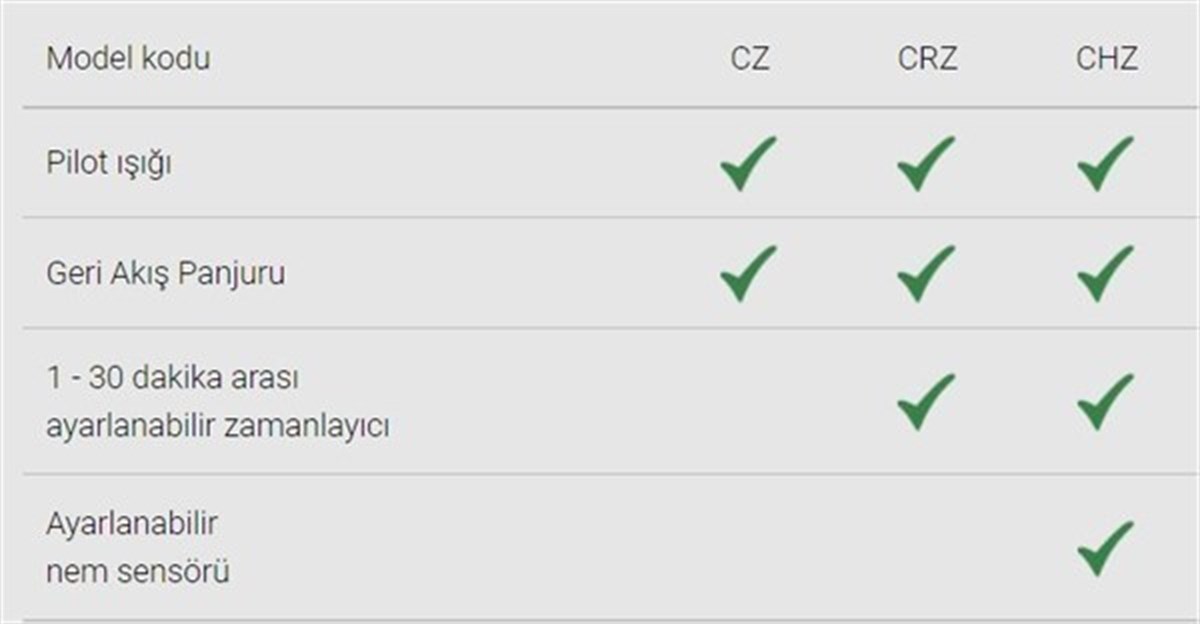The height and width of the screenshot is (624, 1200).
Task: Click the ayarlanabilir zamanlayıcı row label
Action: click(217, 403)
